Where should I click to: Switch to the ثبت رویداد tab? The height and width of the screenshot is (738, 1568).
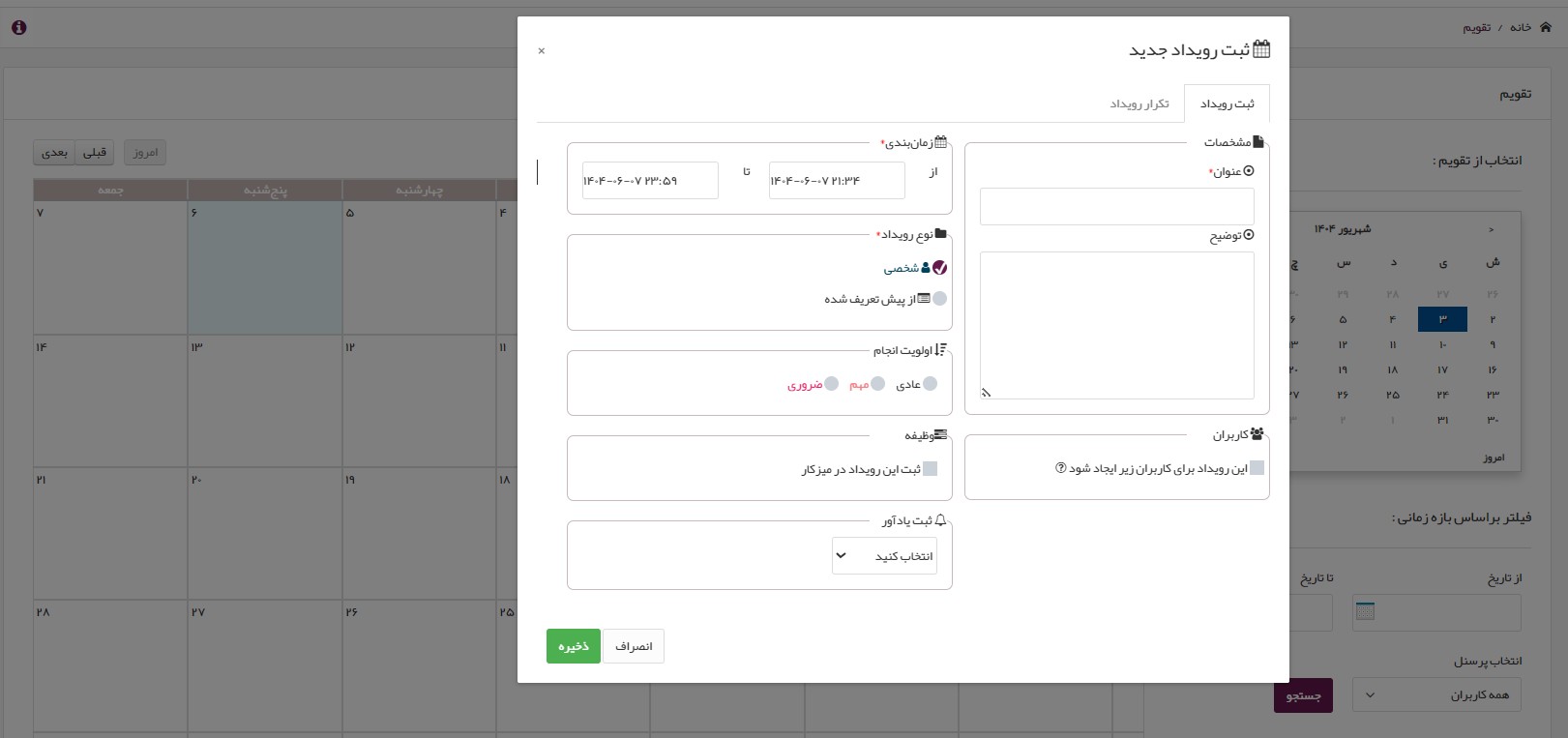pos(1227,103)
